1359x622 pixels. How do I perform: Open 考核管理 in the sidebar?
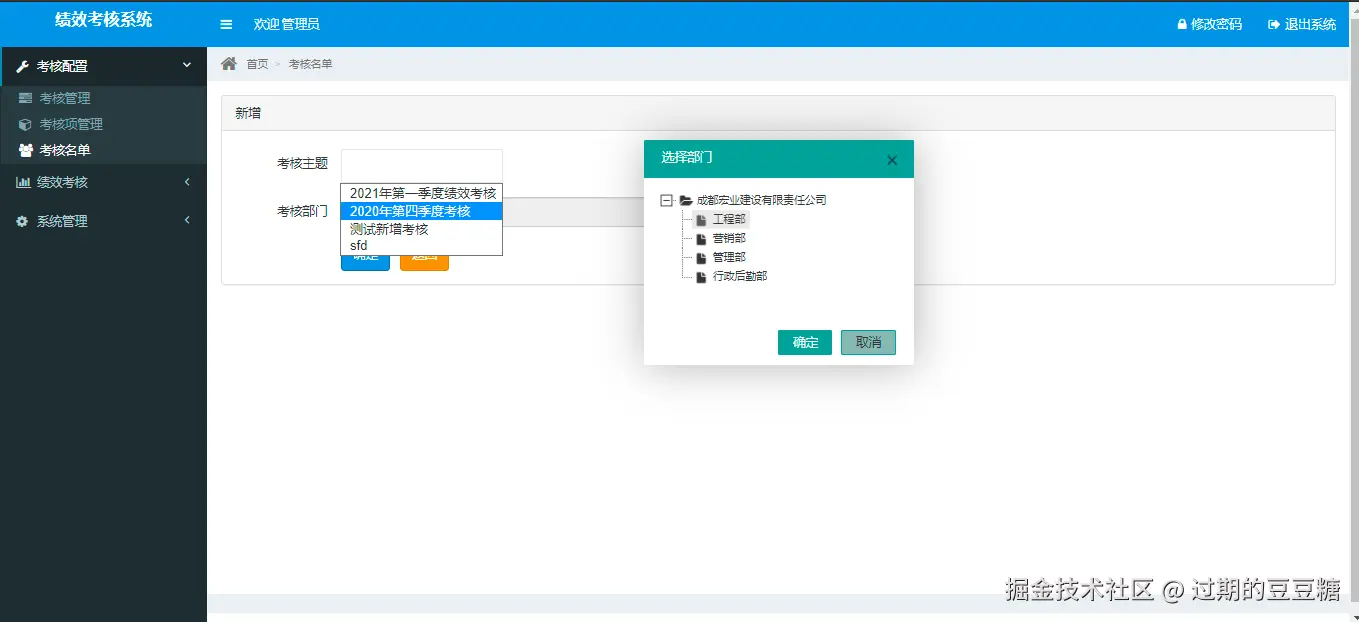[65, 98]
